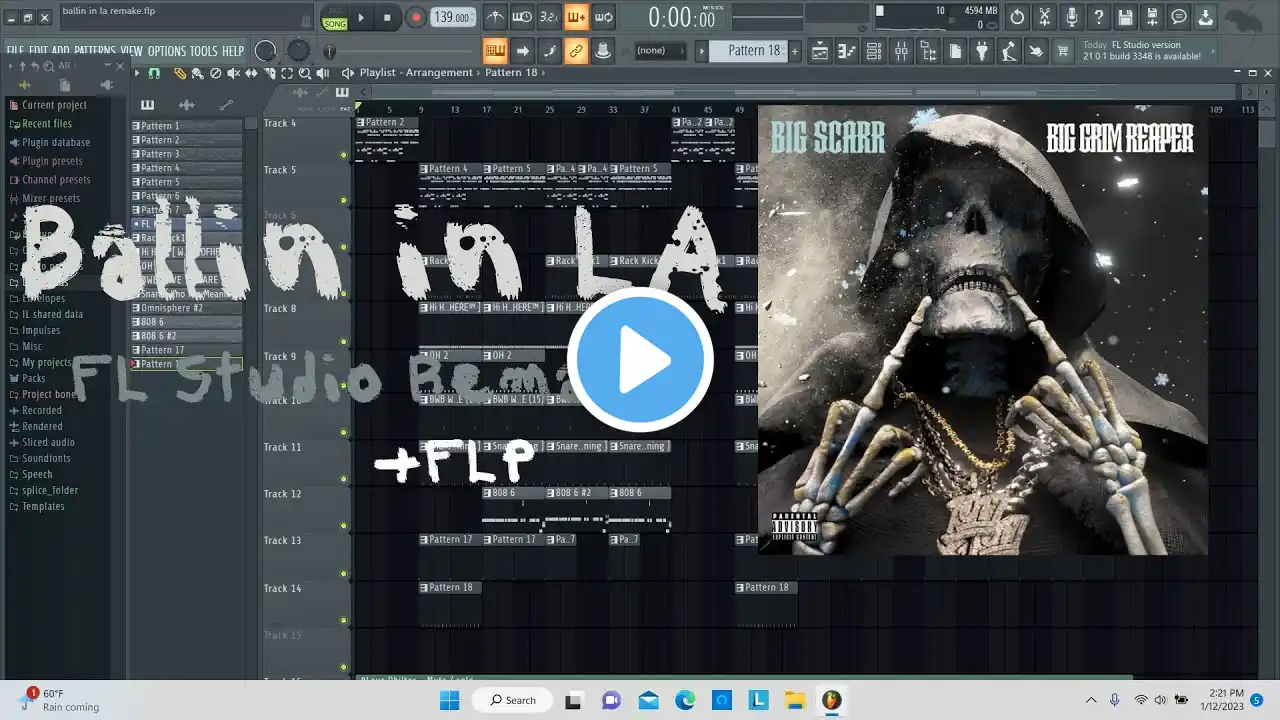Open the audio editor scissors icon
The image size is (1280, 720).
(x=1044, y=17)
